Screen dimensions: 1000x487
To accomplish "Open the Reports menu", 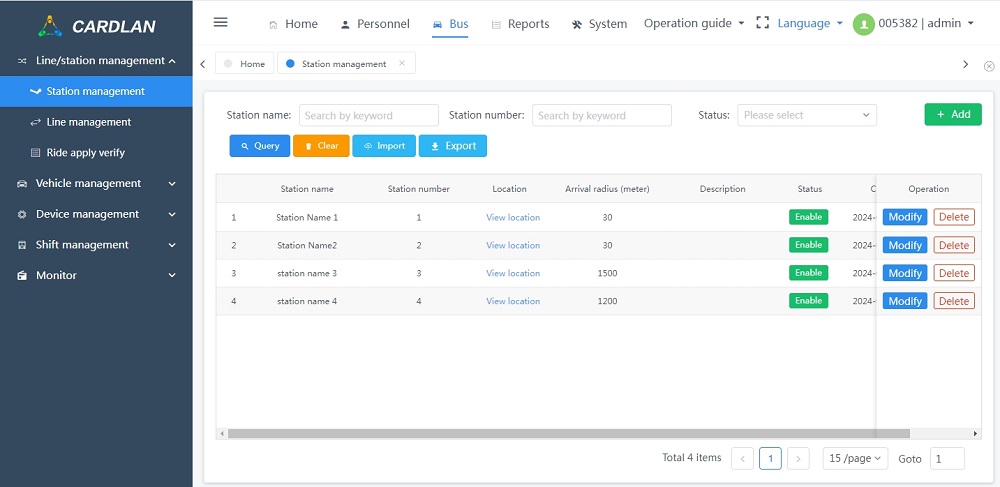I will [x=520, y=24].
